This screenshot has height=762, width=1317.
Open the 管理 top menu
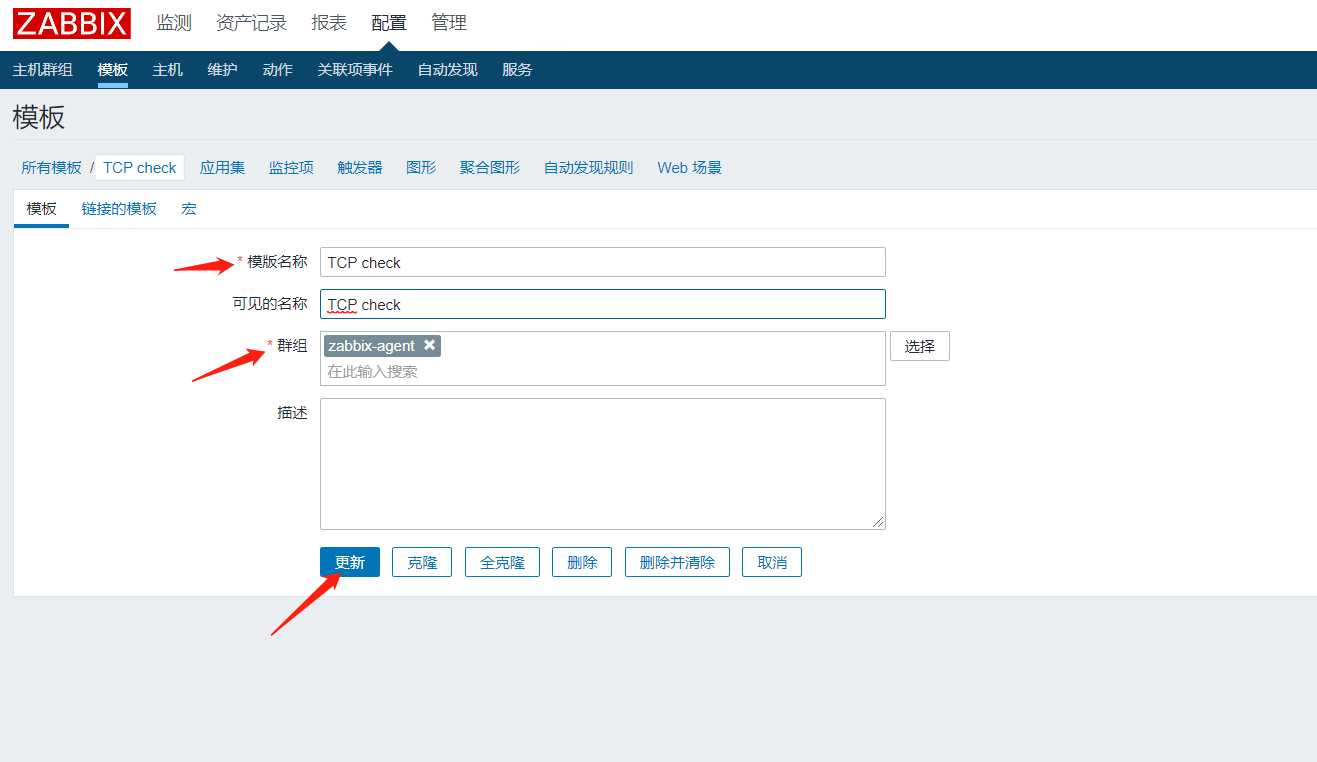point(449,23)
